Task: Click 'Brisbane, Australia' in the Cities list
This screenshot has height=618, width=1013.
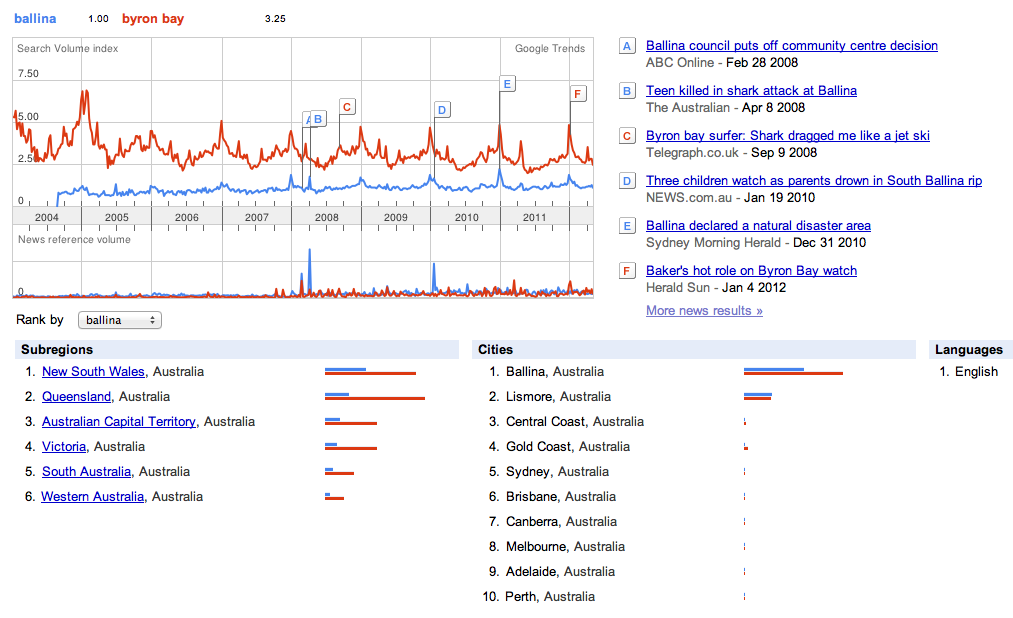Action: click(x=561, y=497)
